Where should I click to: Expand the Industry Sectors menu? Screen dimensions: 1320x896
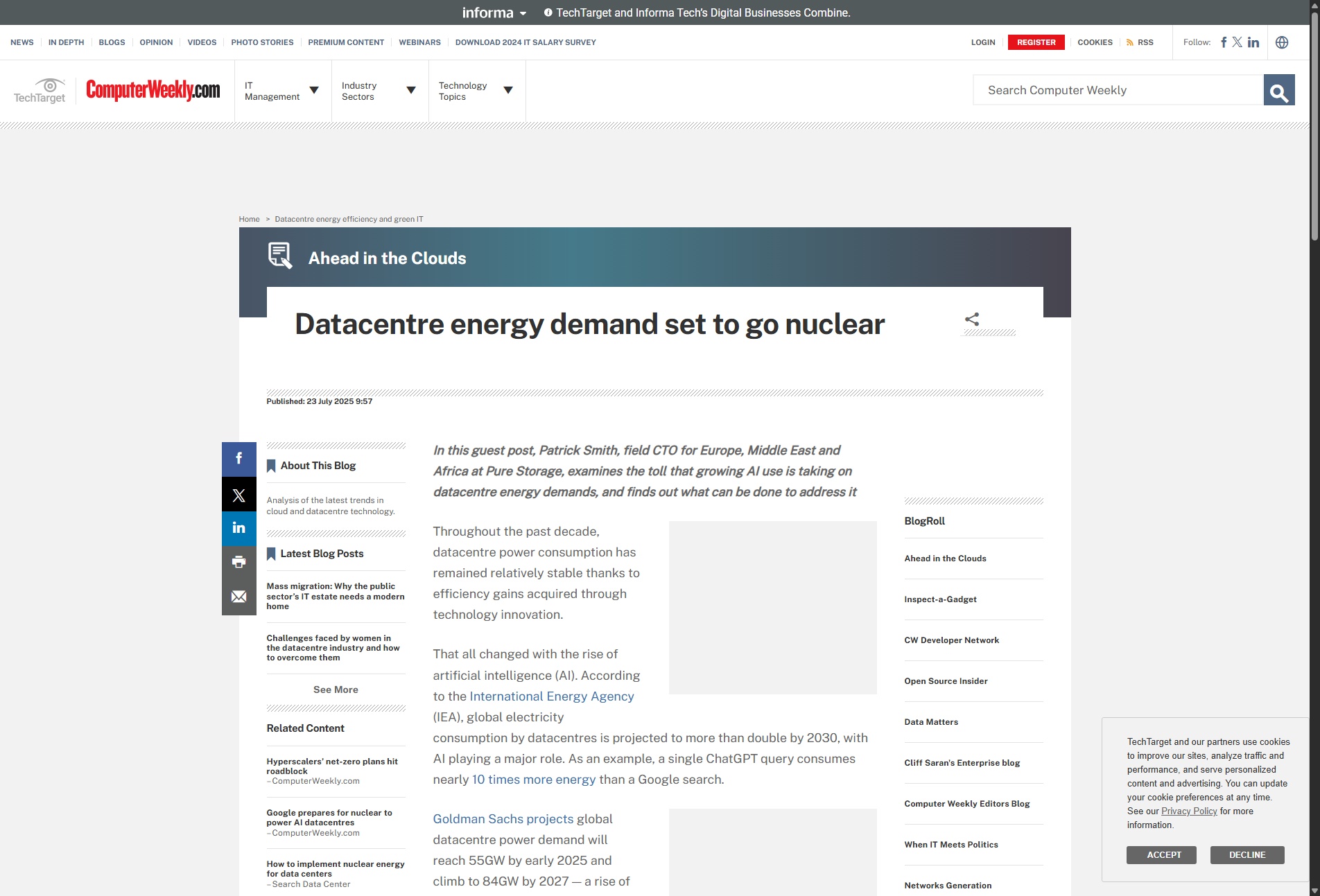(379, 91)
